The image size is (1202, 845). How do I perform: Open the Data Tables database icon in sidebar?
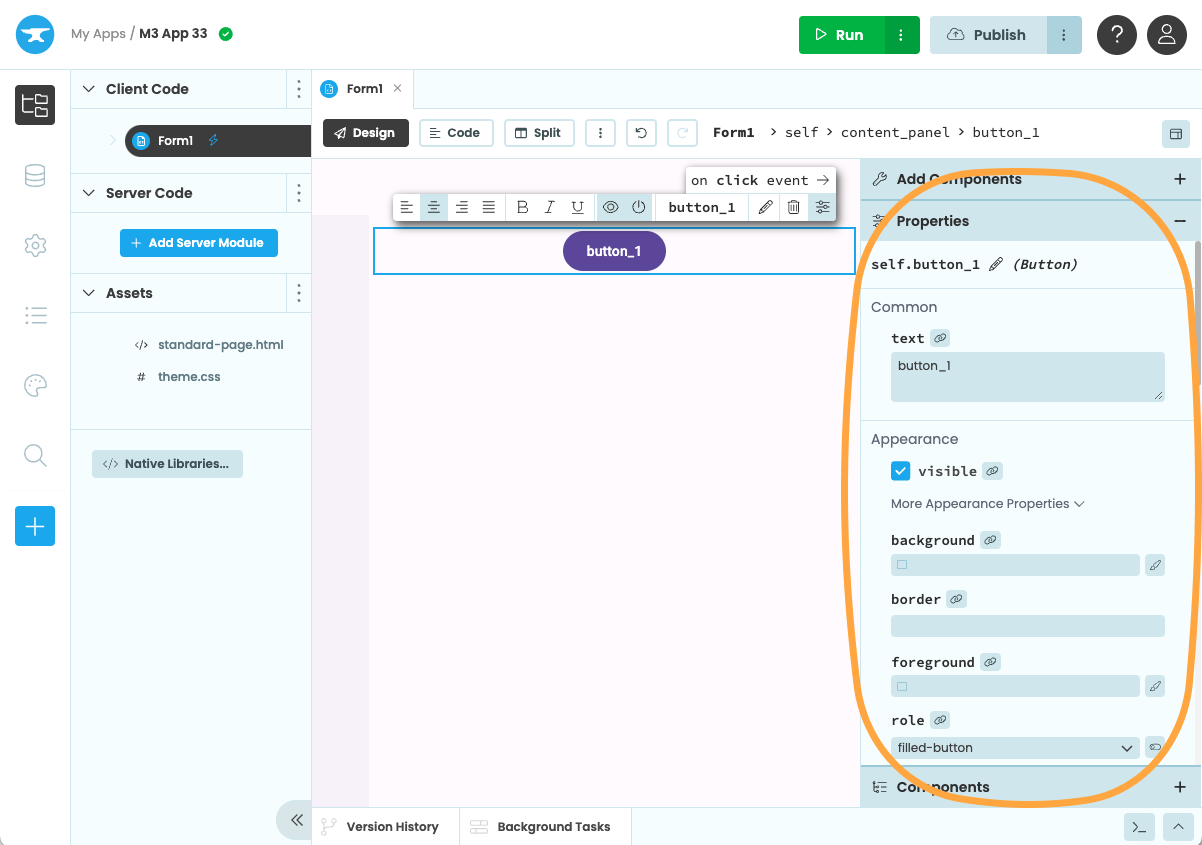coord(35,176)
